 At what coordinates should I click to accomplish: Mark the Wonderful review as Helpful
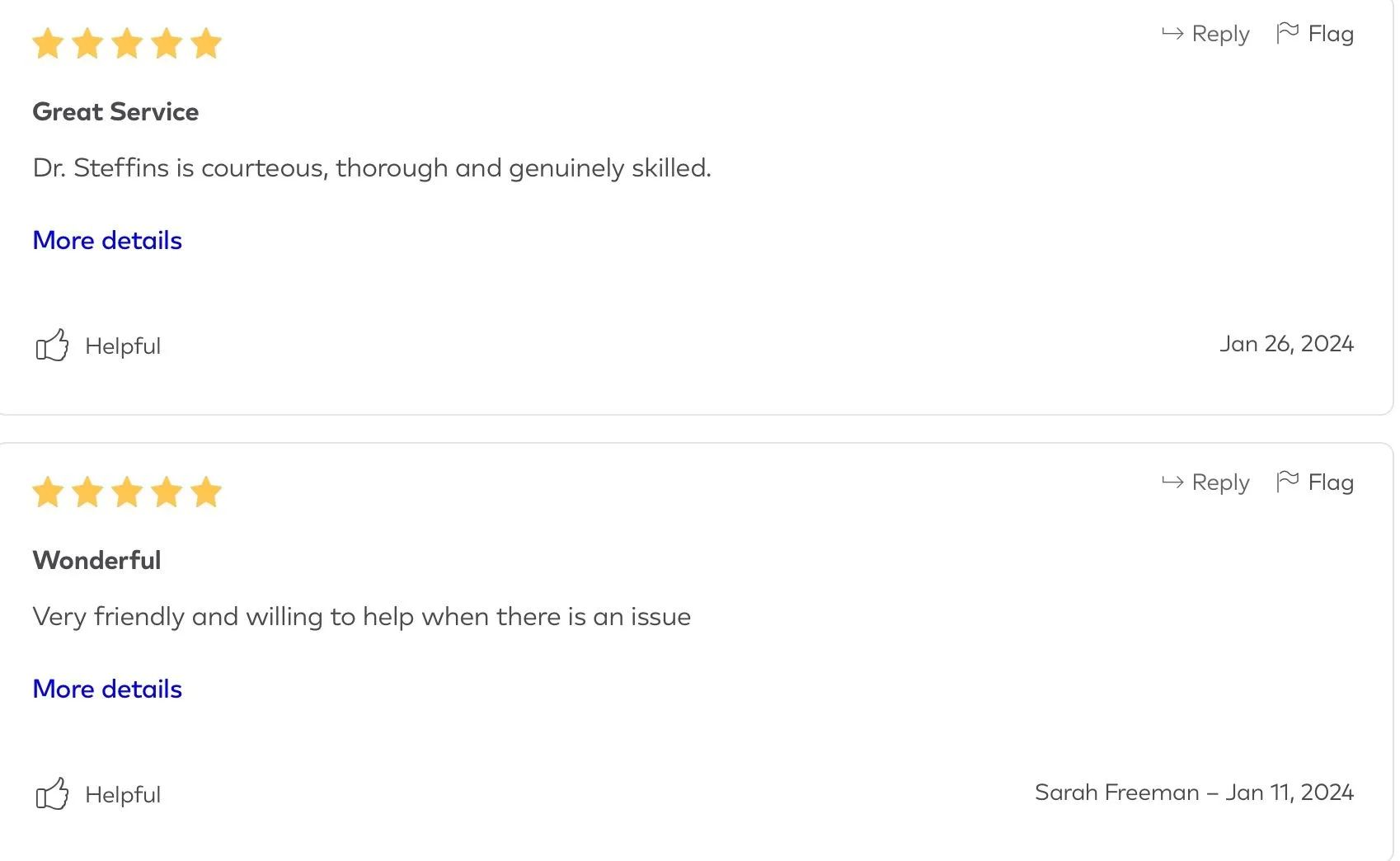click(123, 795)
